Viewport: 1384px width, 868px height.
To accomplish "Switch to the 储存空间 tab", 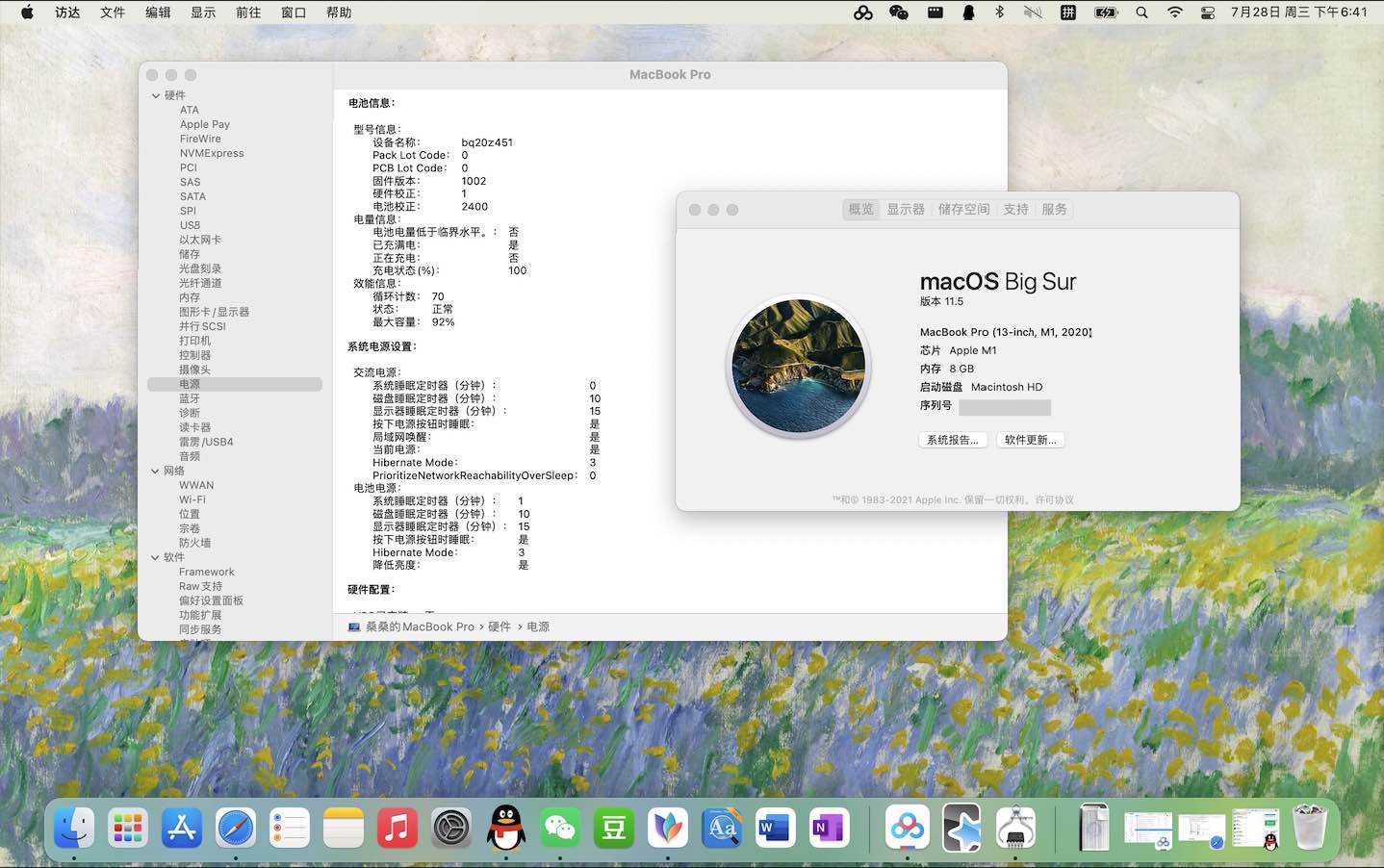I will click(963, 209).
